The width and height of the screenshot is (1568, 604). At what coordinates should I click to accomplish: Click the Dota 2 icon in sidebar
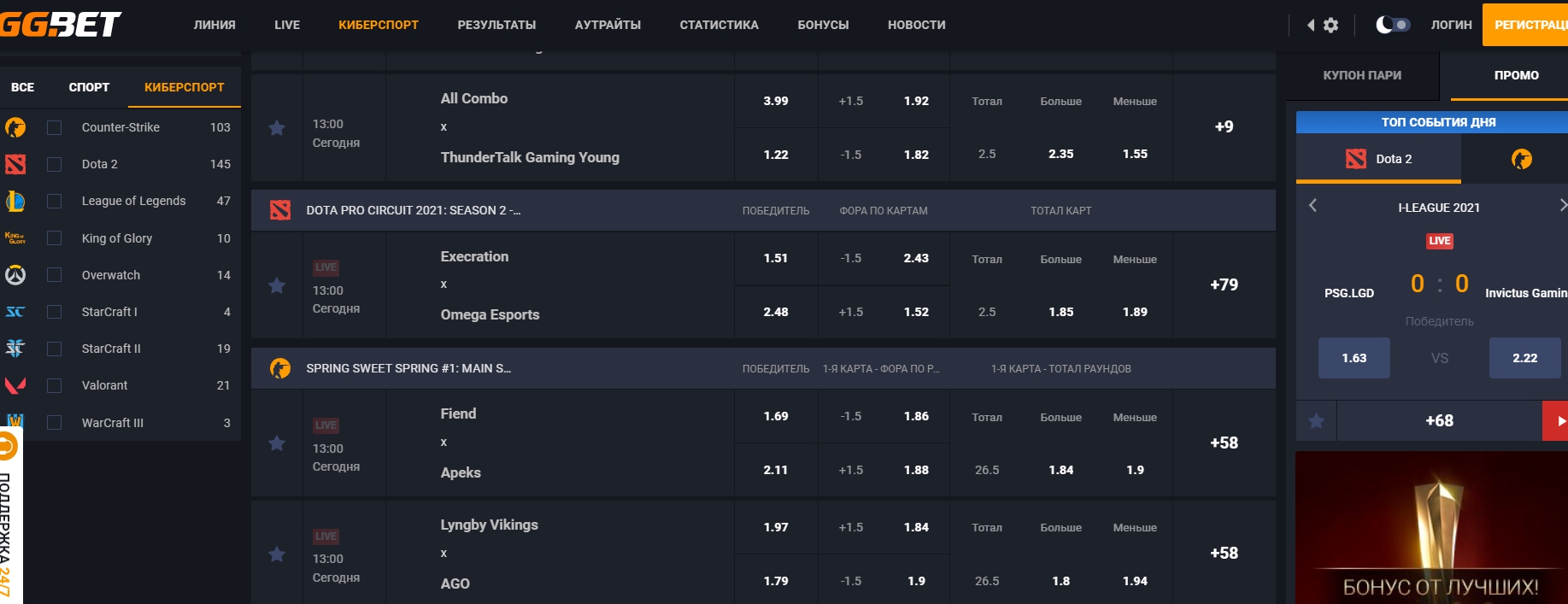pyautogui.click(x=15, y=164)
